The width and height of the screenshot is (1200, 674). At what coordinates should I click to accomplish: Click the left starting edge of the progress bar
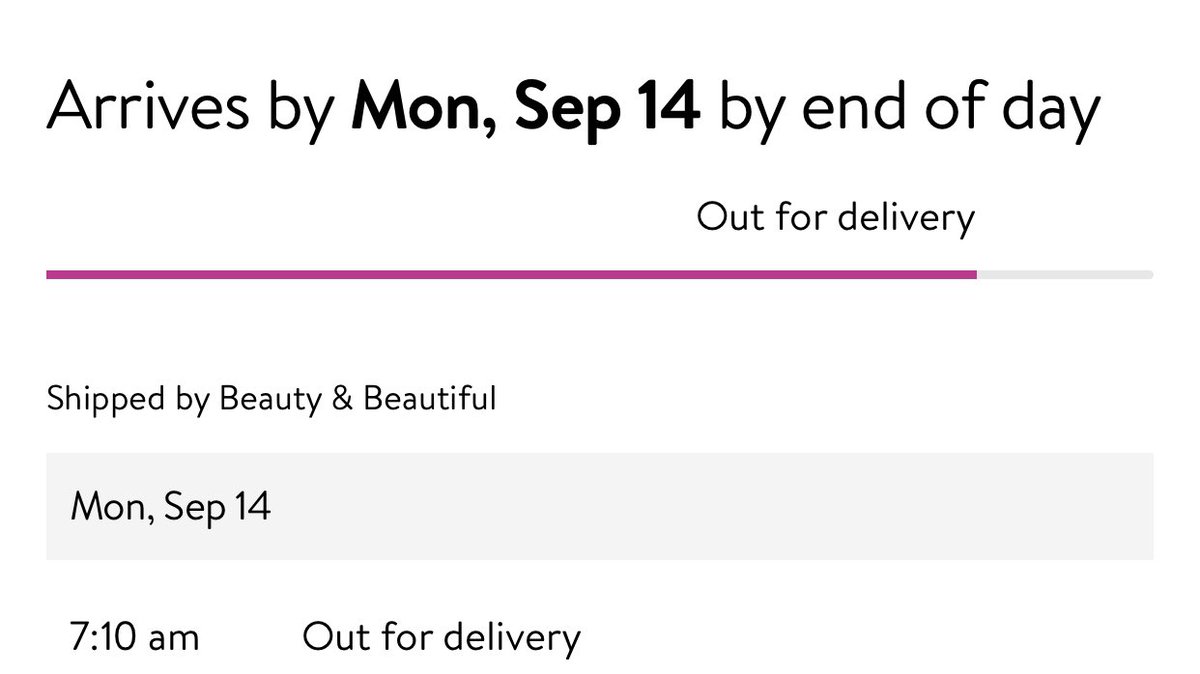(50, 274)
